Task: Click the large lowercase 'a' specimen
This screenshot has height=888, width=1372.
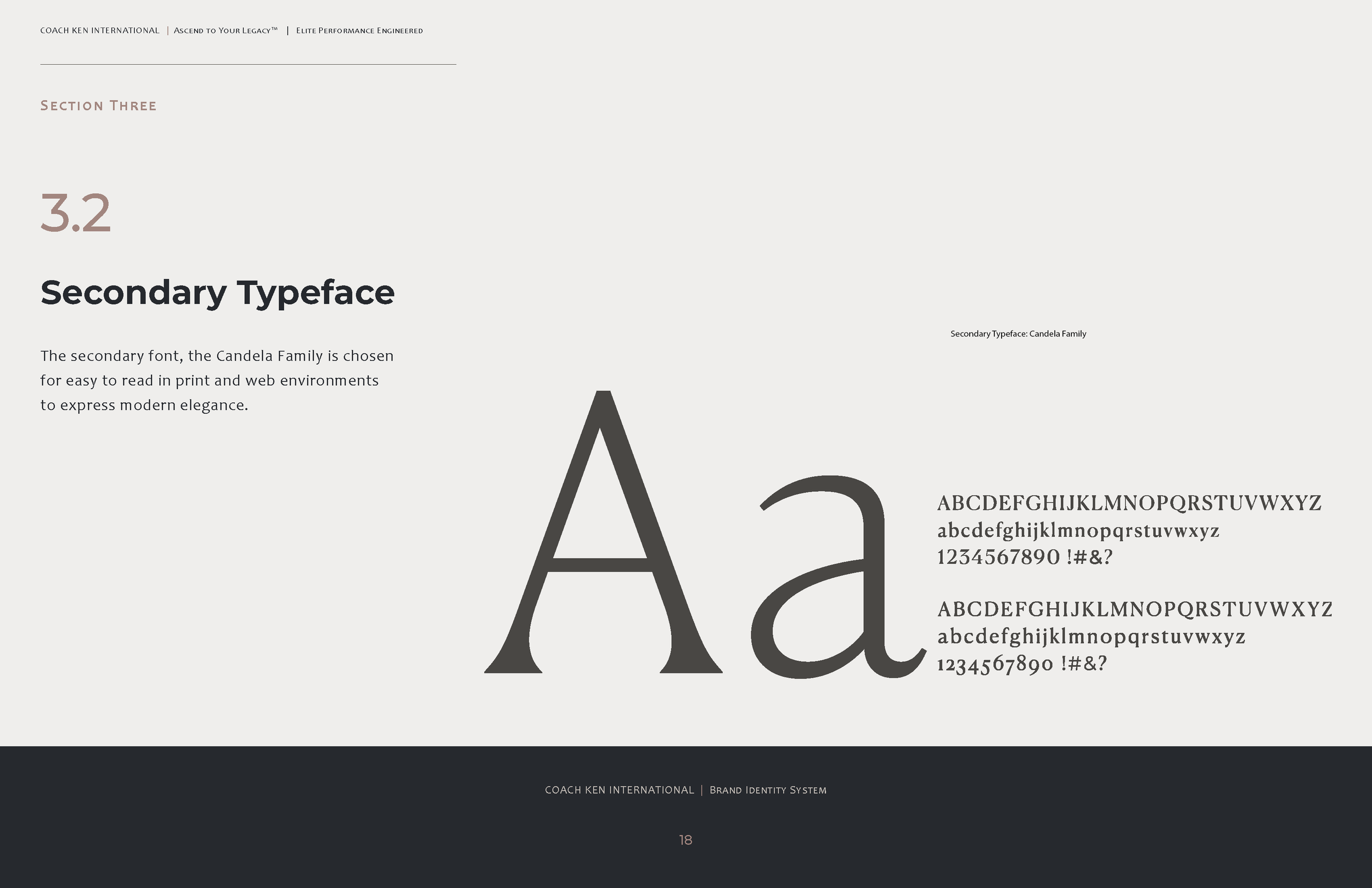Action: pos(838,577)
